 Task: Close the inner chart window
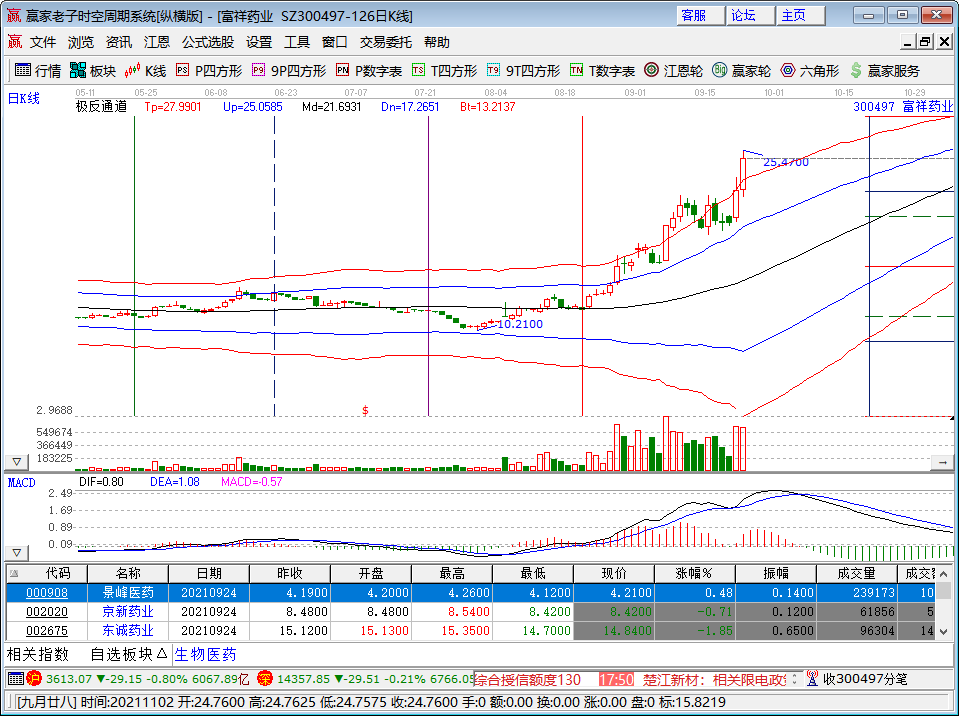[x=944, y=42]
